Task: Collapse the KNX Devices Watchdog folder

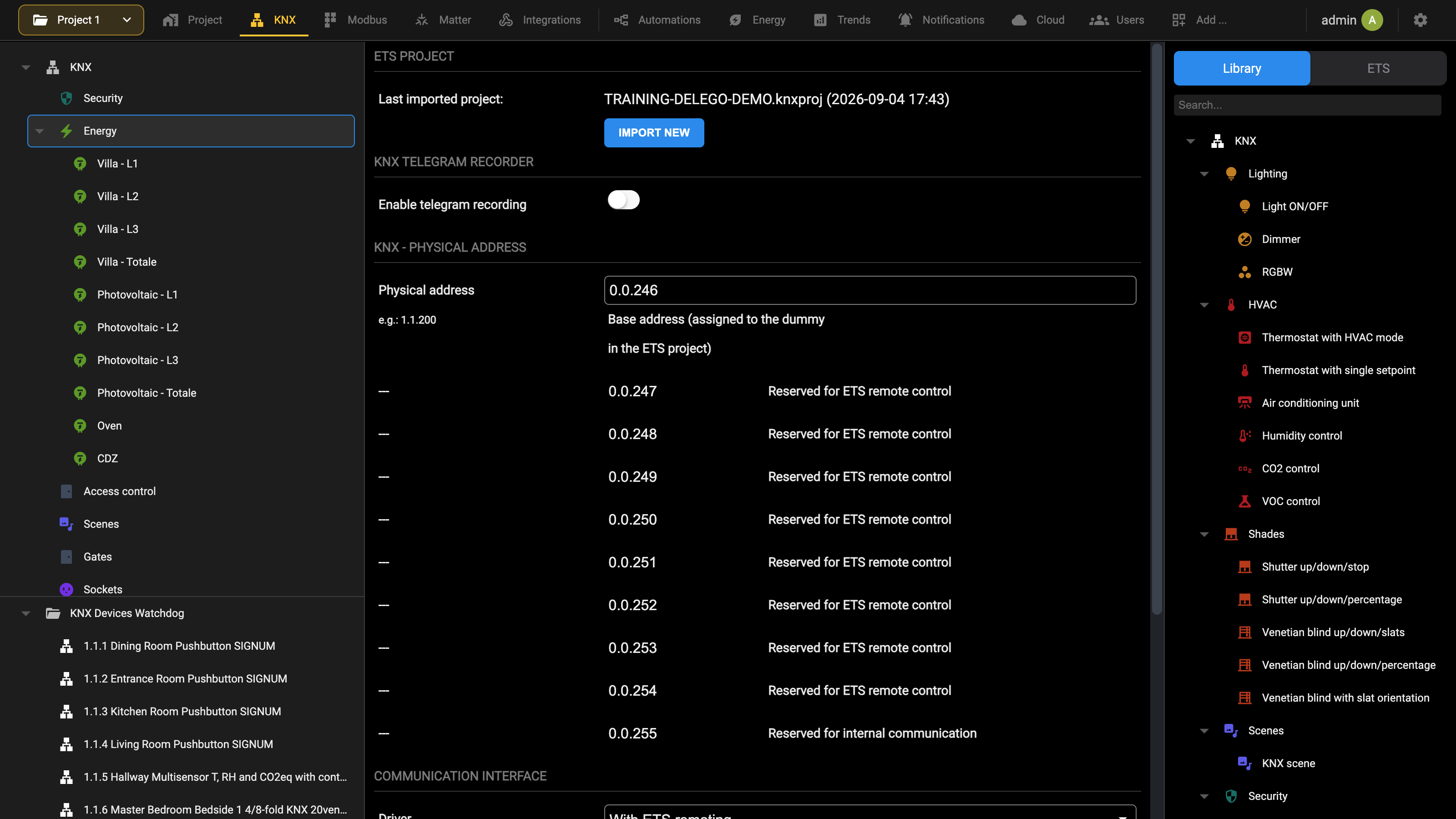Action: coord(26,613)
